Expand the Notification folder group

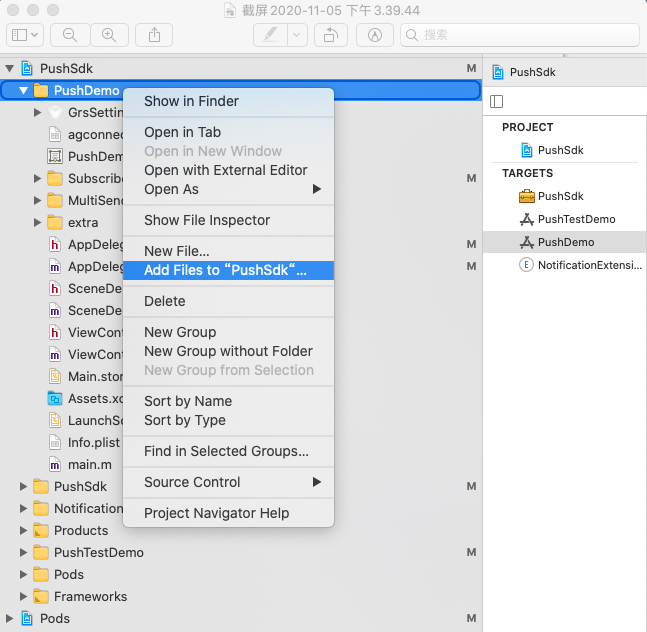(x=24, y=508)
